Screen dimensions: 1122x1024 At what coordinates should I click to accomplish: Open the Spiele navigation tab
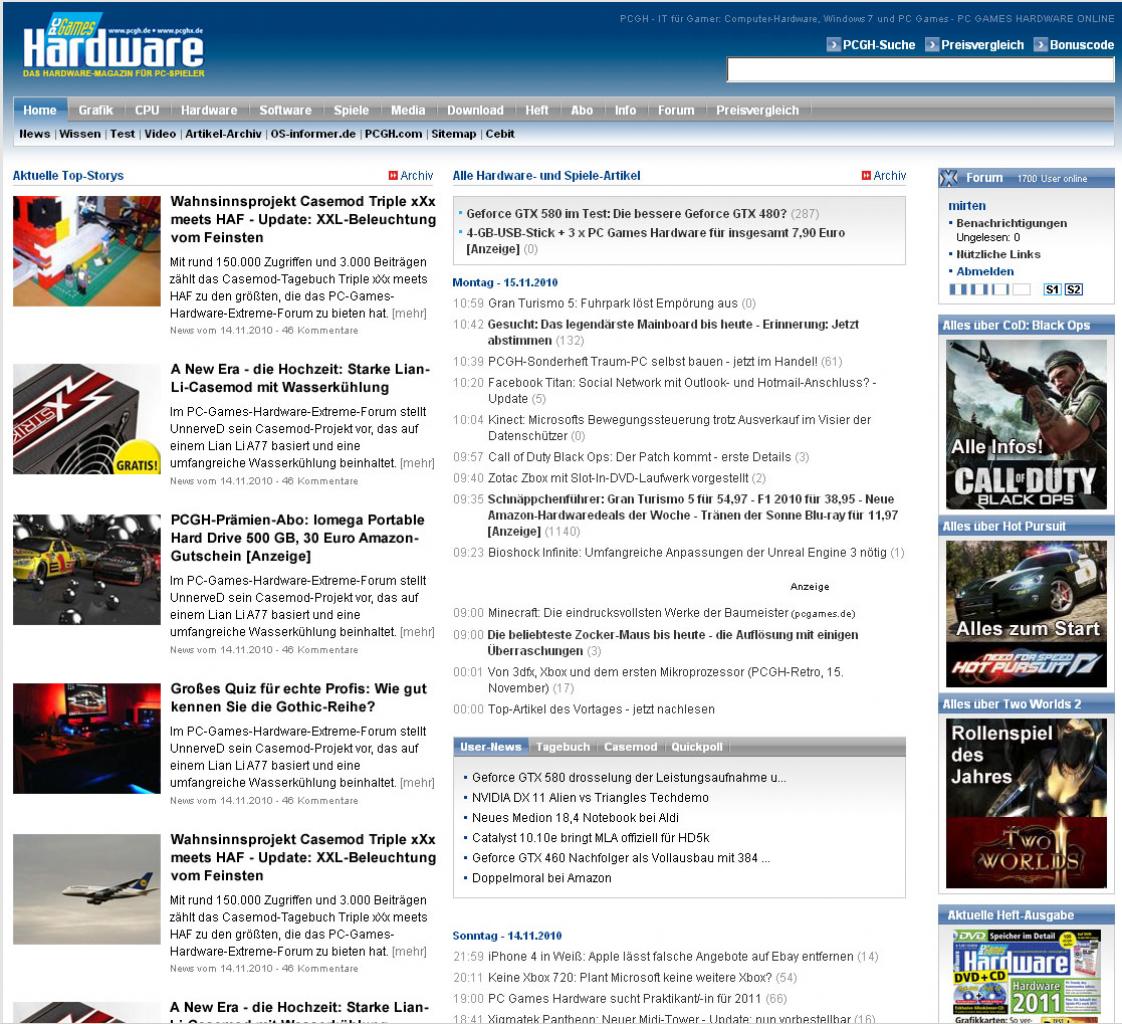(x=351, y=110)
